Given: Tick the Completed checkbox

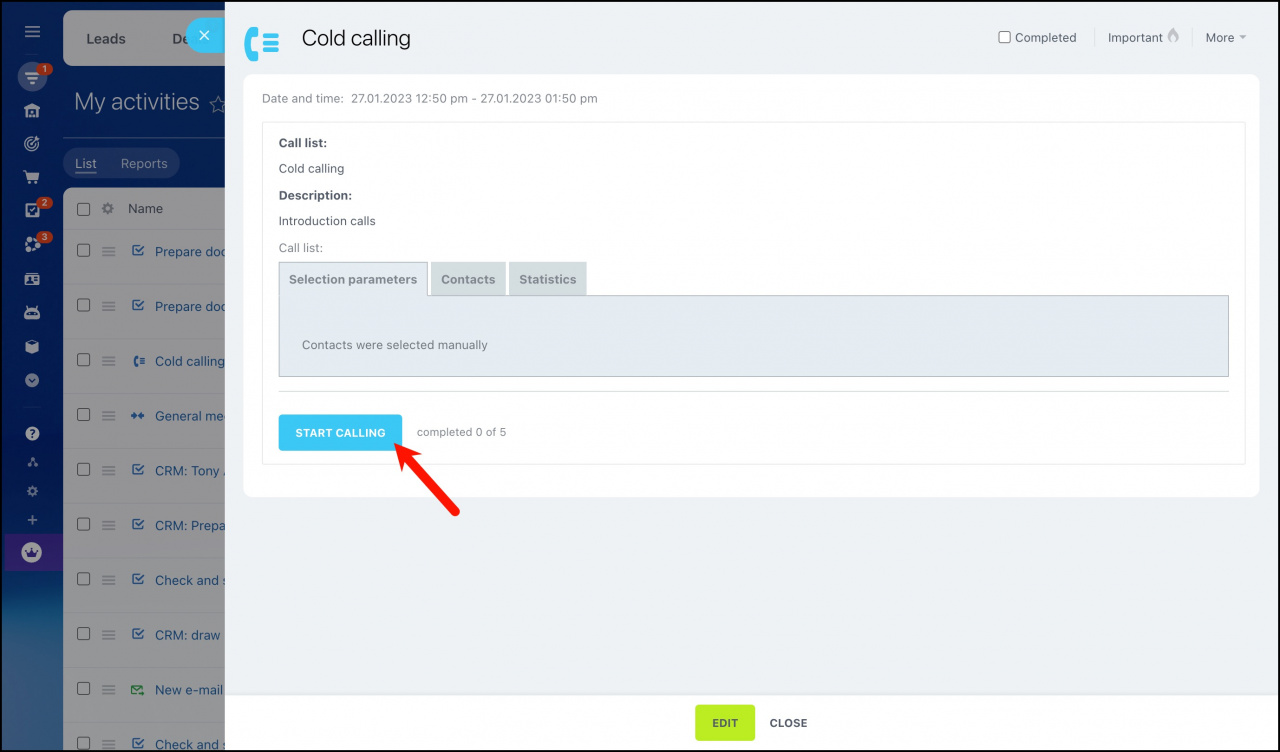Looking at the screenshot, I should point(1004,37).
